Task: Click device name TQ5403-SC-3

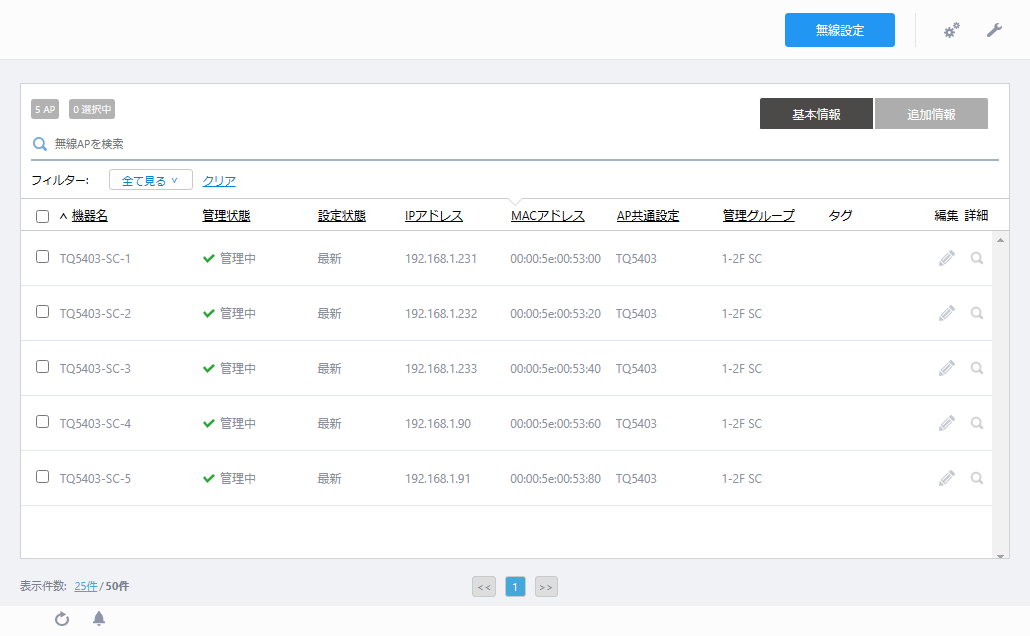Action: (95, 369)
